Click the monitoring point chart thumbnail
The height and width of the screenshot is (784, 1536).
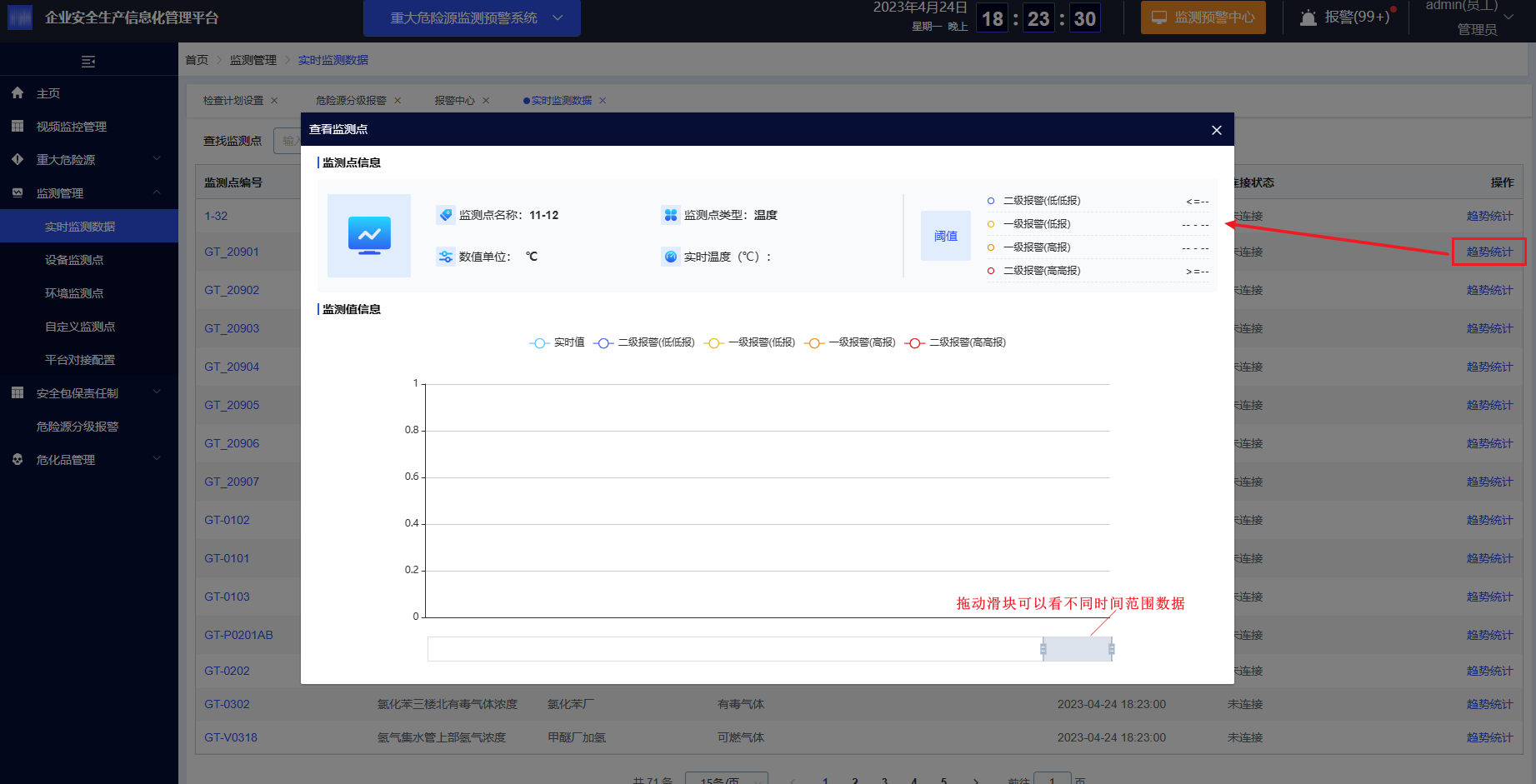[x=369, y=236]
